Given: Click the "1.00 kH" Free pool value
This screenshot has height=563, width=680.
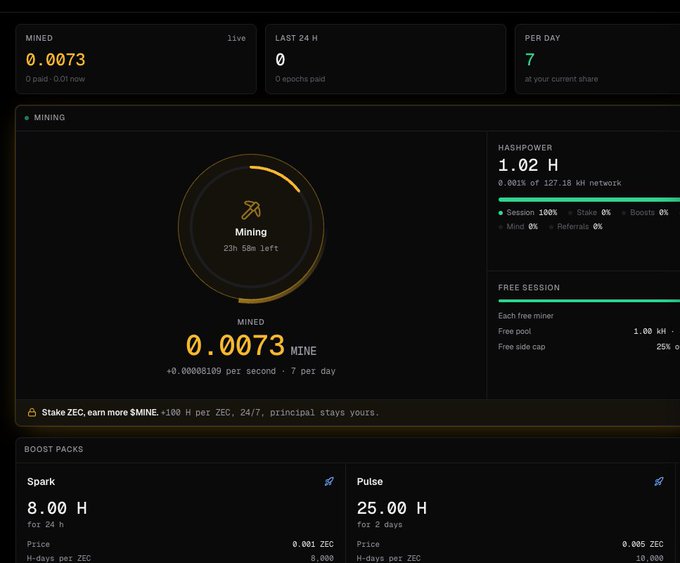Looking at the screenshot, I should click(650, 331).
